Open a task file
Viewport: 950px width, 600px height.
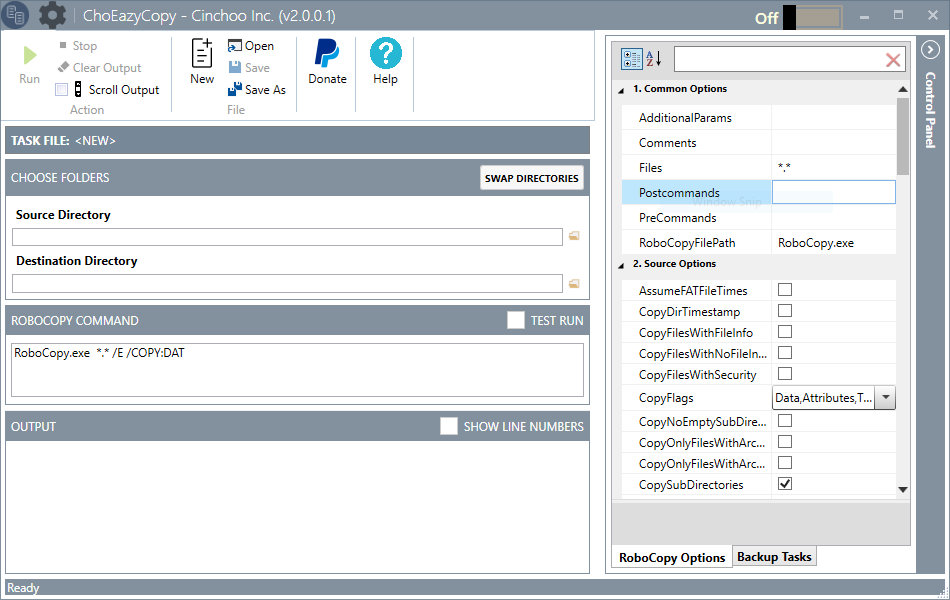pyautogui.click(x=251, y=45)
